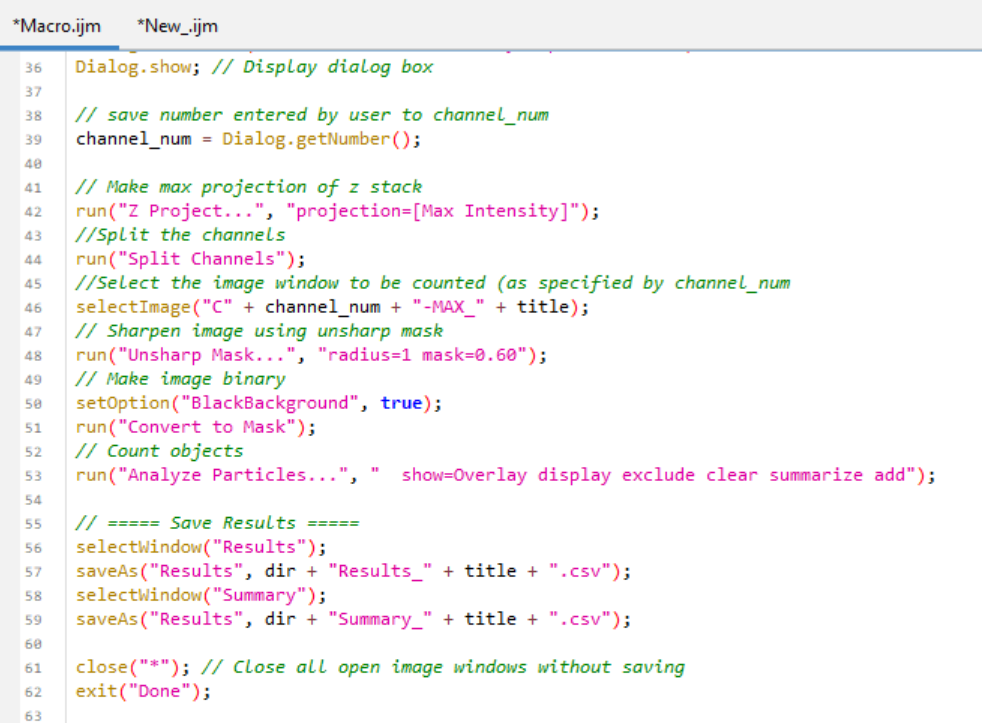This screenshot has width=982, height=723.
Task: Click the '//Split the channels' comment
Action: [x=180, y=234]
